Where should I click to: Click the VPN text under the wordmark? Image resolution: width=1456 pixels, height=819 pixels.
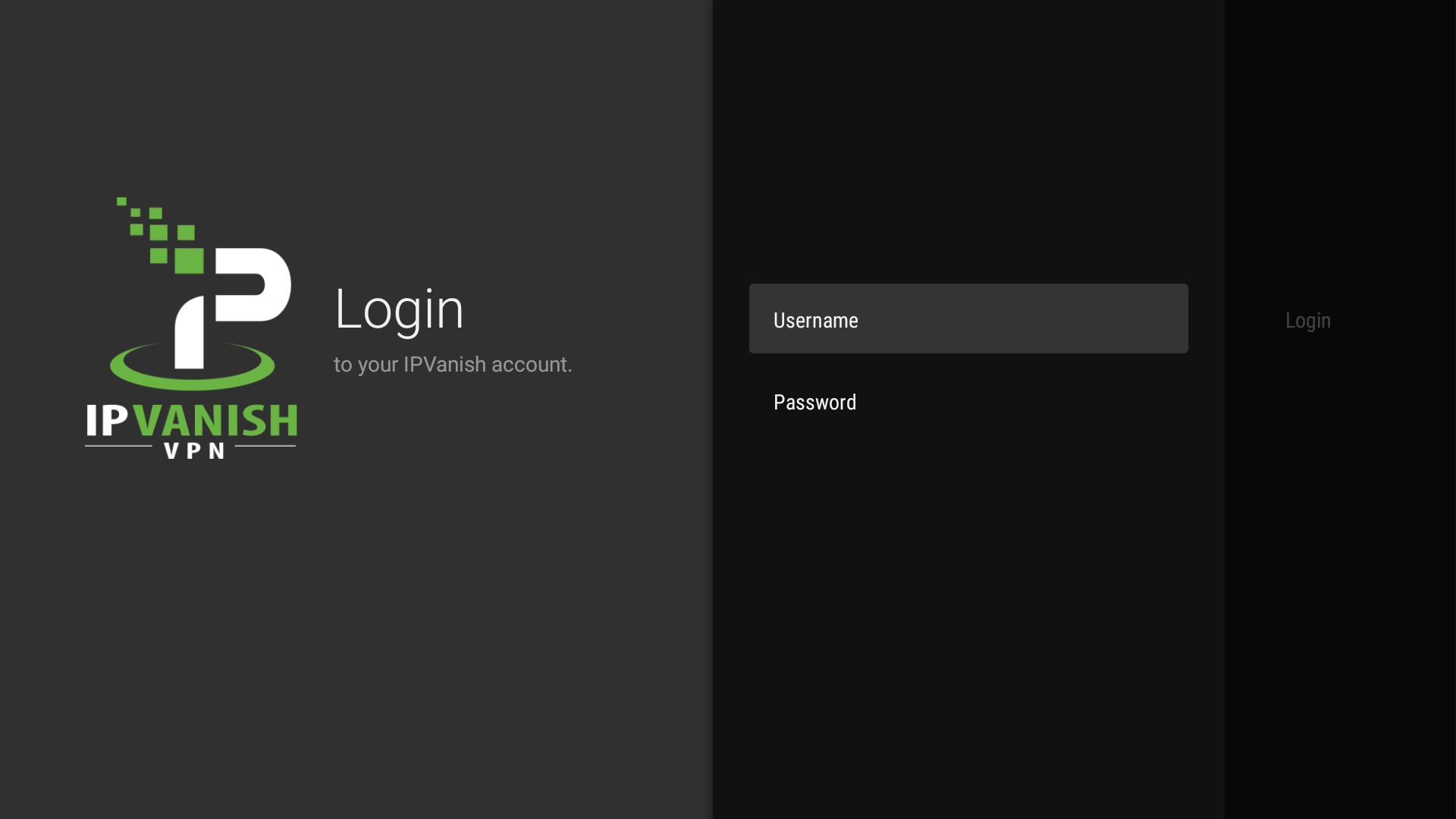click(x=194, y=450)
